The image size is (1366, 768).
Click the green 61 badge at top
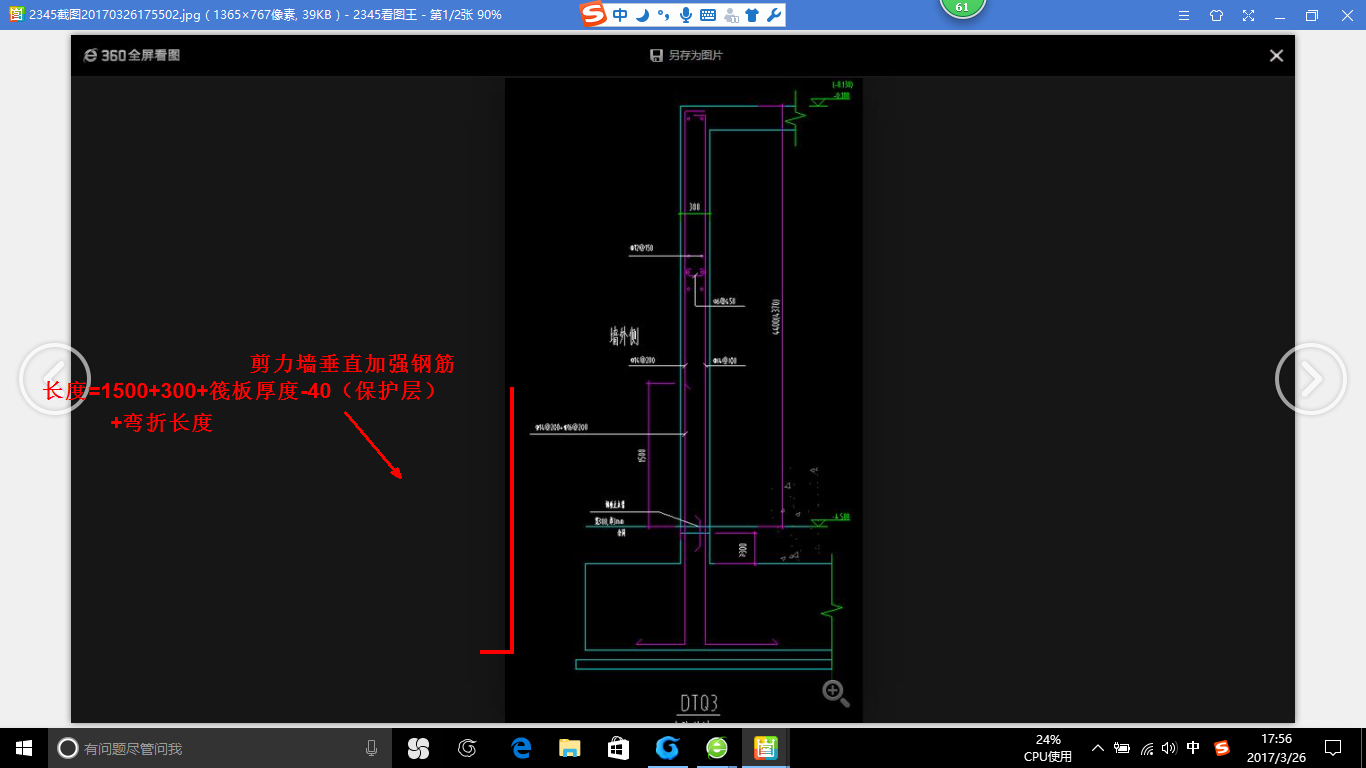pyautogui.click(x=962, y=7)
